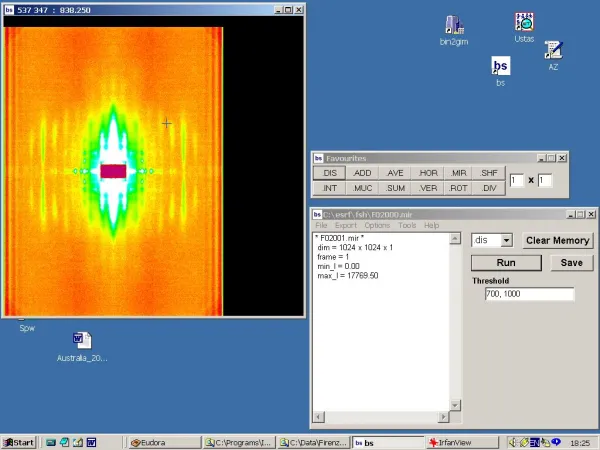Click the second binning factor input field
The height and width of the screenshot is (450, 600).
tap(545, 180)
